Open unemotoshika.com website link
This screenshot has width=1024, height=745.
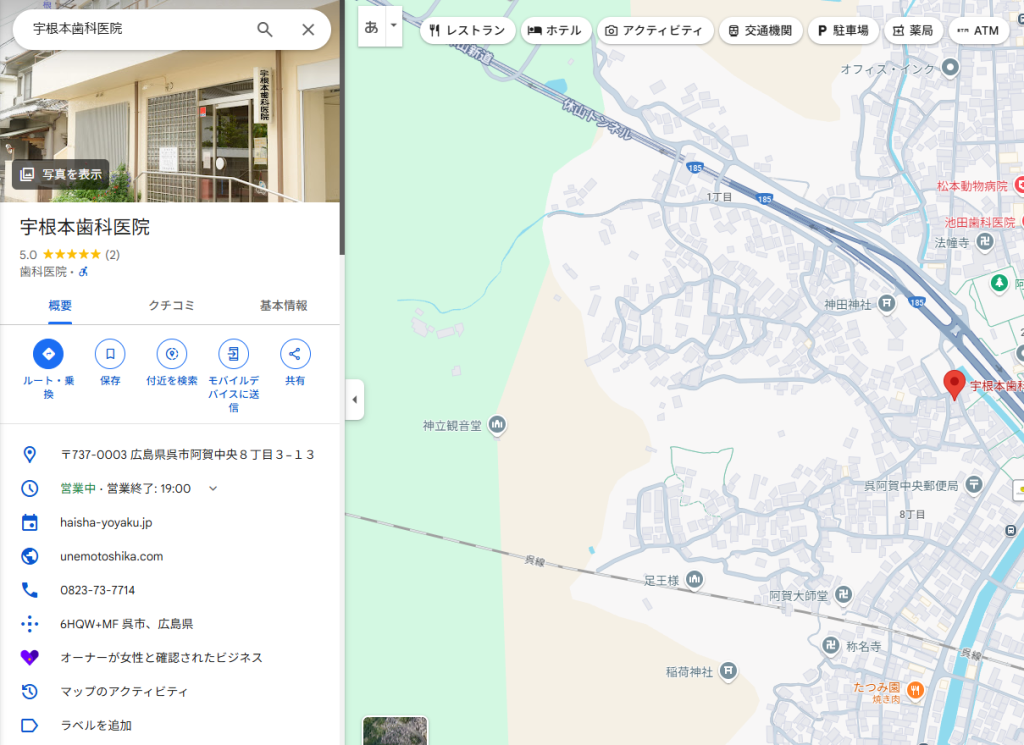point(111,556)
